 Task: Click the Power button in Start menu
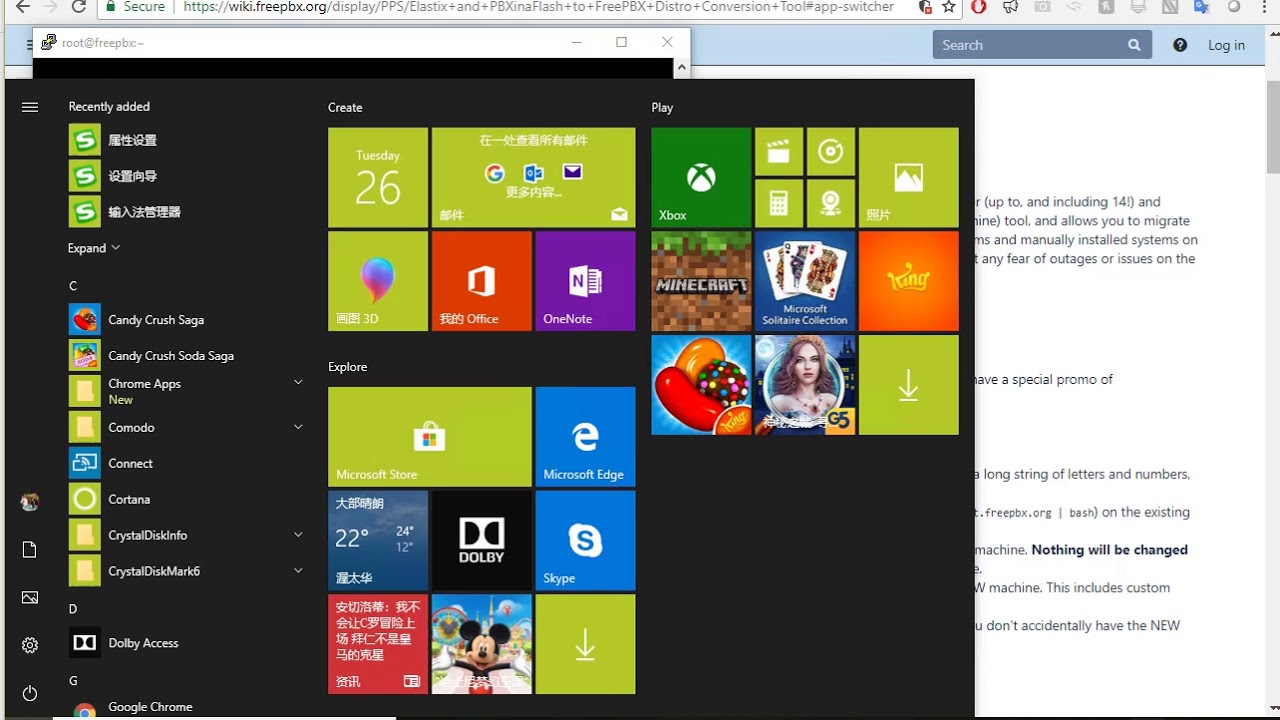click(x=30, y=693)
